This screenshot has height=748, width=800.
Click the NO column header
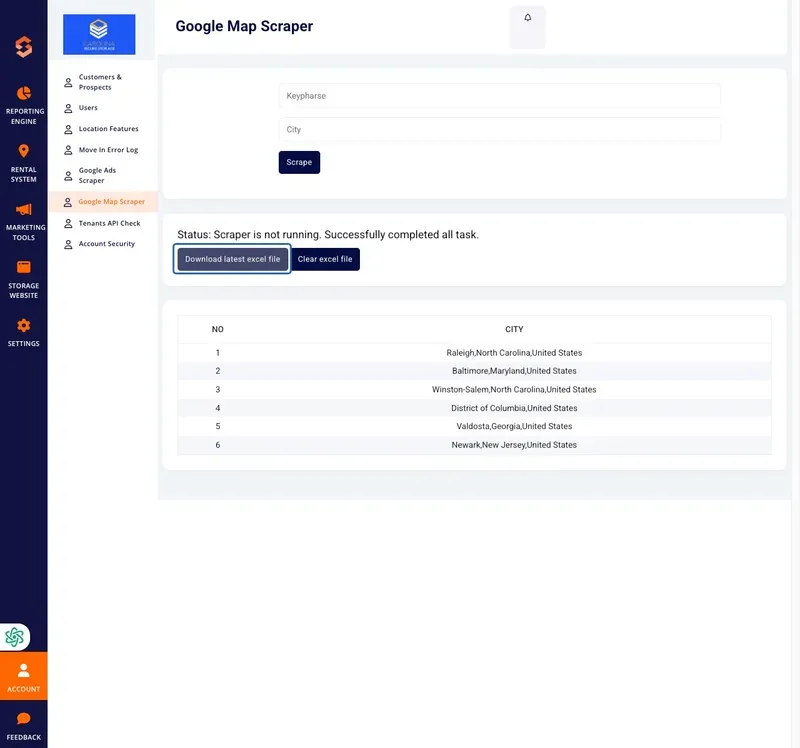pos(217,329)
